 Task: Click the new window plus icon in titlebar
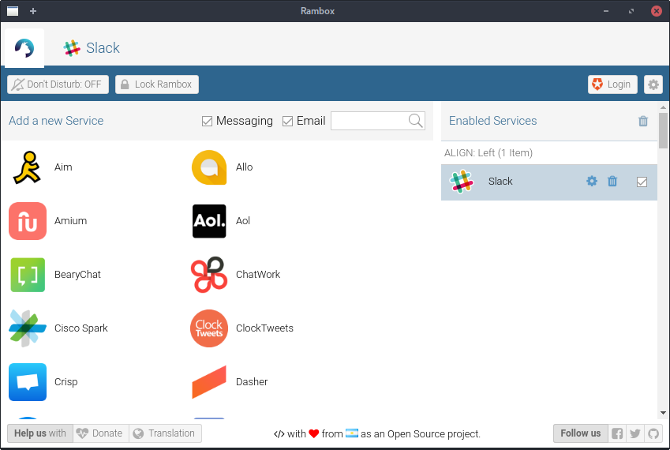pos(33,11)
